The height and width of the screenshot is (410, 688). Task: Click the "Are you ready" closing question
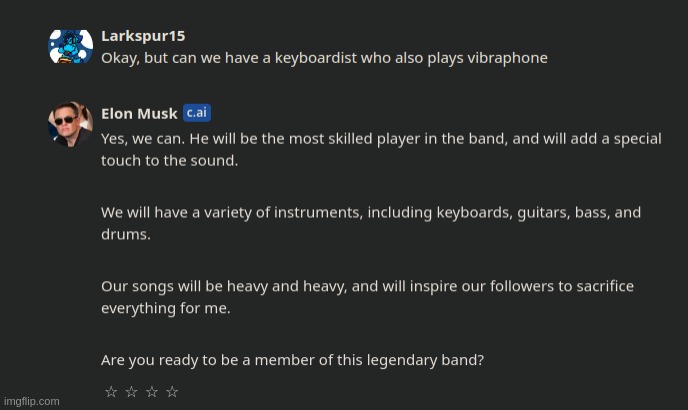coord(292,360)
